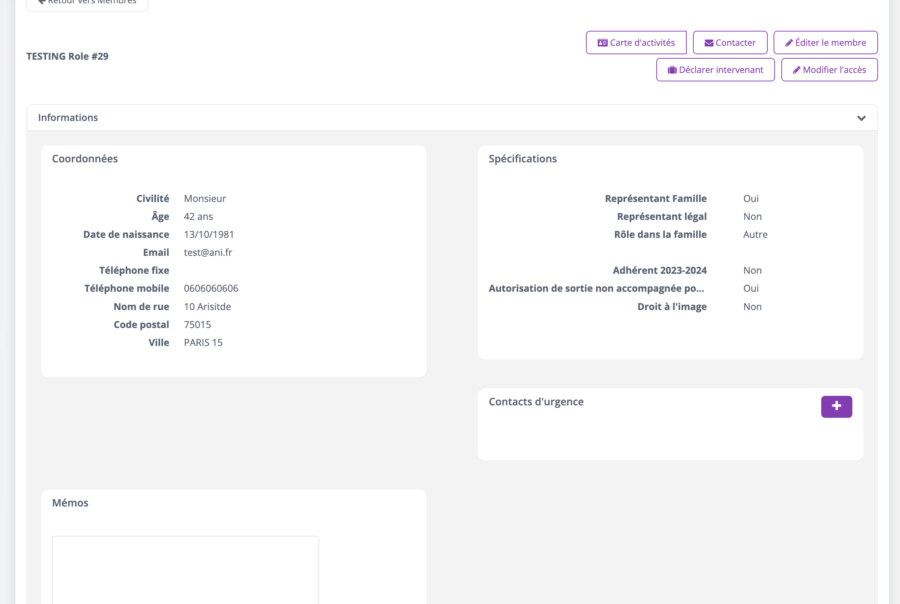The image size is (900, 604).
Task: Select postal code 75015
Action: [x=197, y=324]
